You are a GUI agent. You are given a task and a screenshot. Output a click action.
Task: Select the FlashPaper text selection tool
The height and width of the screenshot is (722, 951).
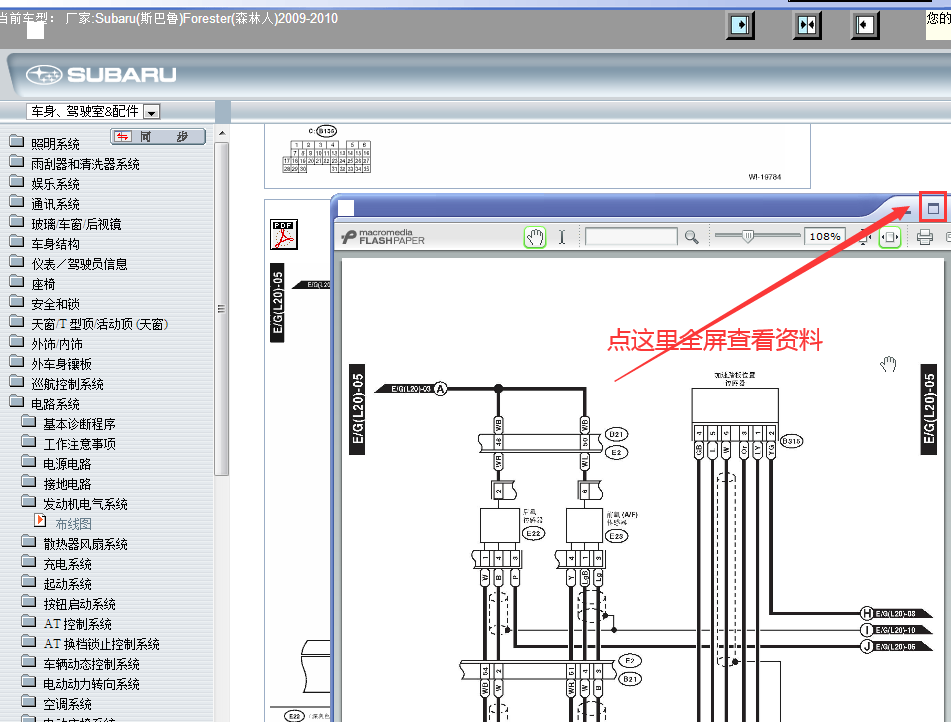tap(562, 237)
